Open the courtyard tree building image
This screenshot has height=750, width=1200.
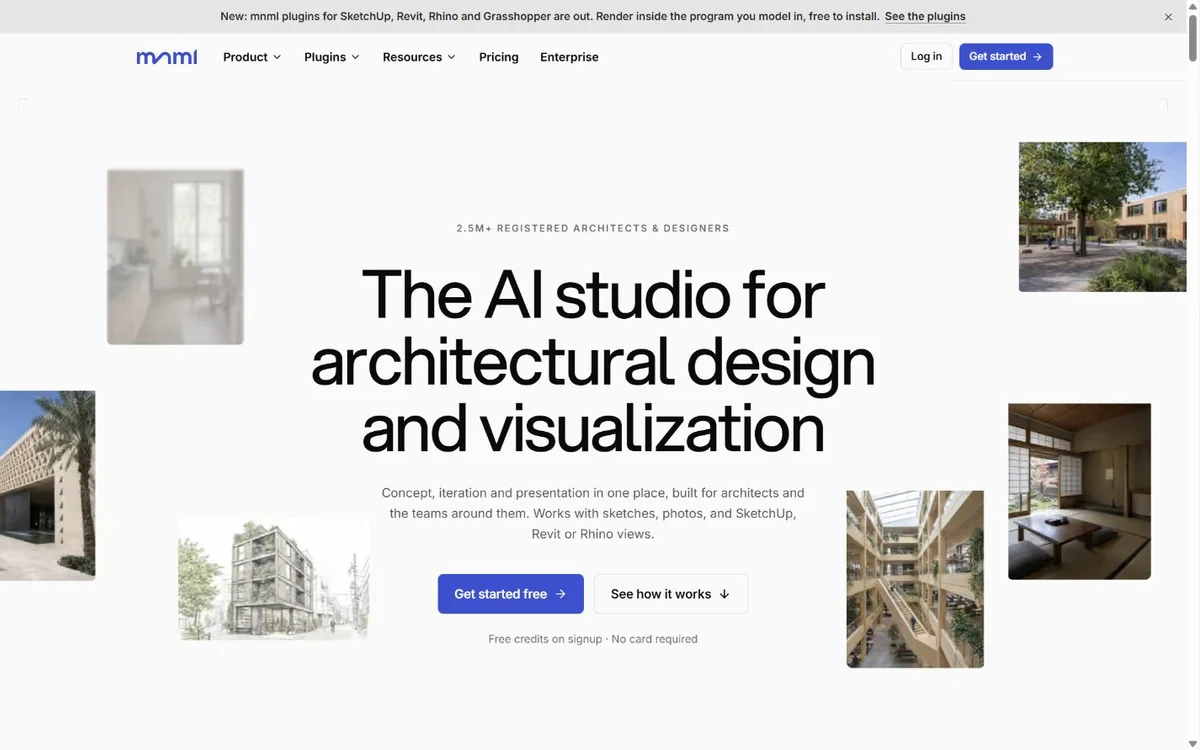coord(1102,217)
